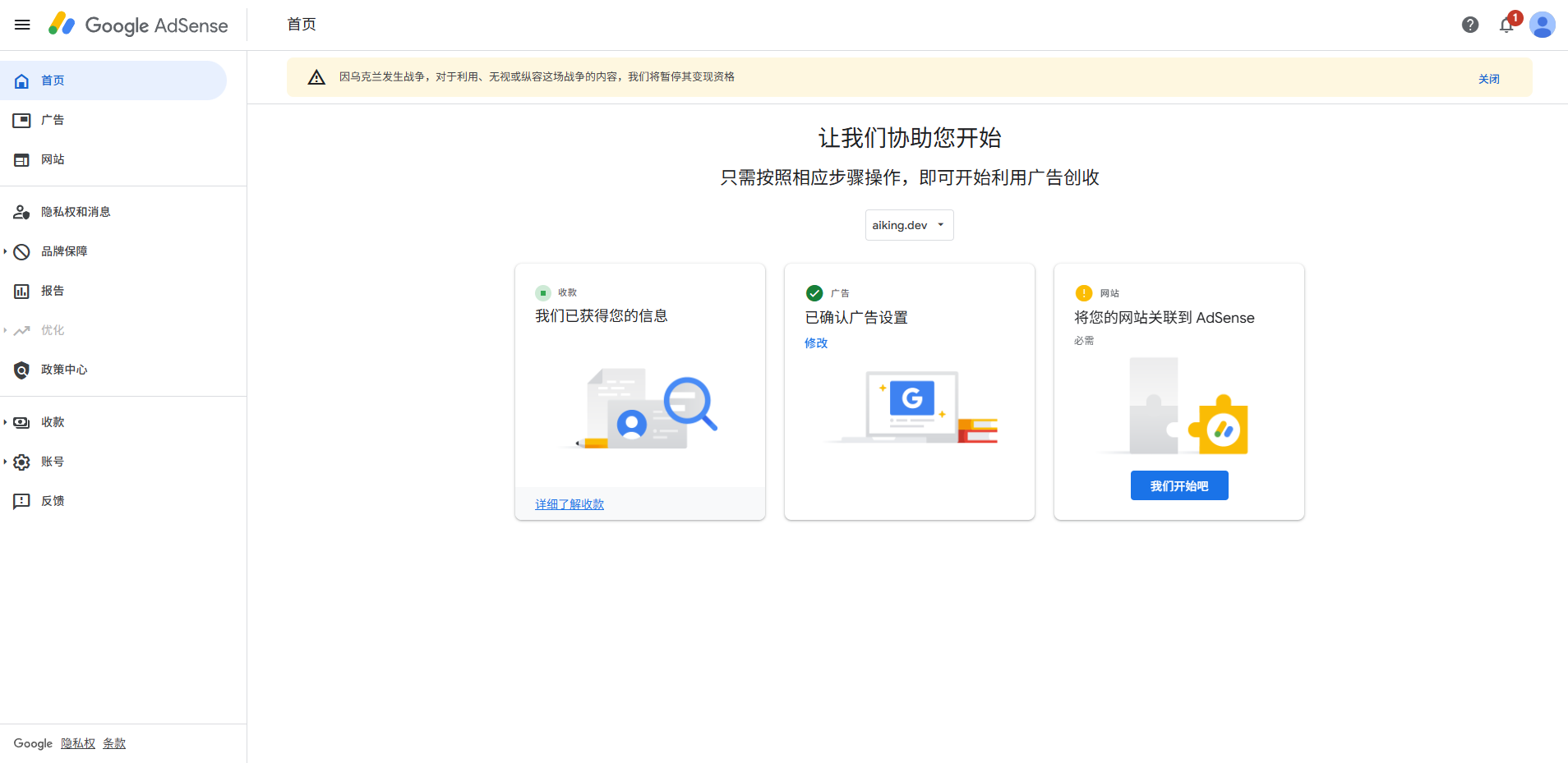Click the 收款 payments icon in sidebar
The height and width of the screenshot is (763, 1568).
[x=22, y=422]
